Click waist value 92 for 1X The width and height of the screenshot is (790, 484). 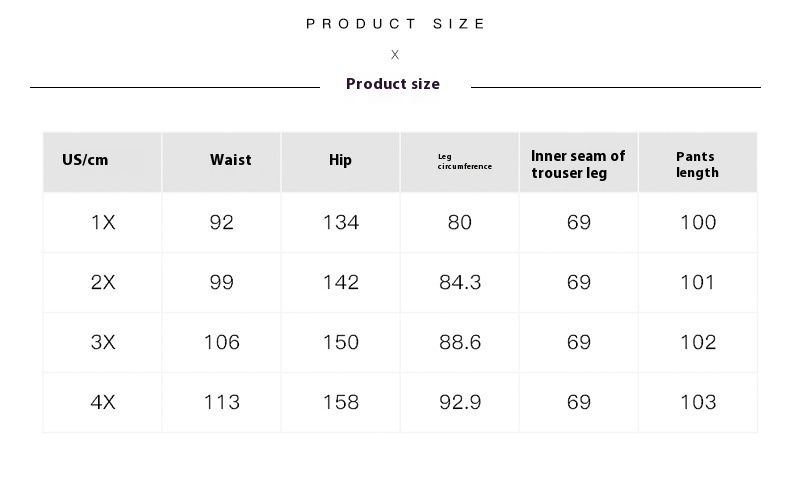pyautogui.click(x=222, y=223)
